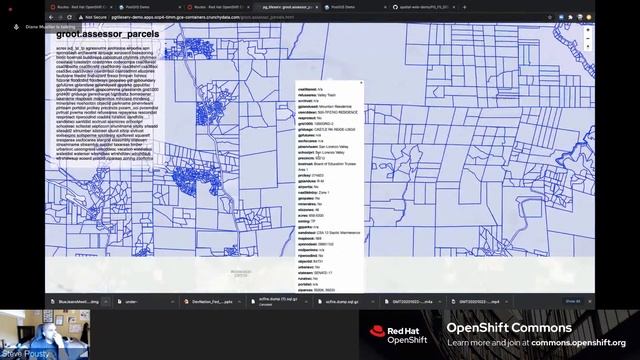Open canceled ecfire.dump (1).sql.gz download
Image resolution: width=640 pixels, height=360 pixels.
[274, 302]
